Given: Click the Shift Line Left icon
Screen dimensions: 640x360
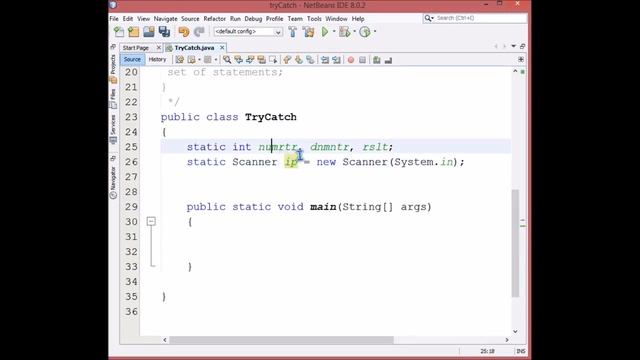Looking at the screenshot, I should click(x=325, y=60).
